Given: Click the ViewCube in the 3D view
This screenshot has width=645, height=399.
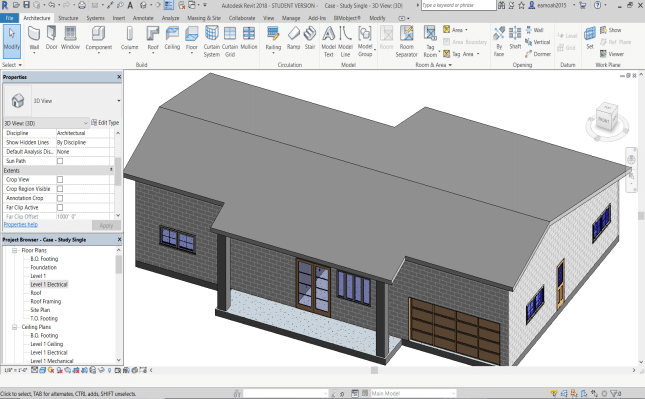Looking at the screenshot, I should (x=607, y=118).
